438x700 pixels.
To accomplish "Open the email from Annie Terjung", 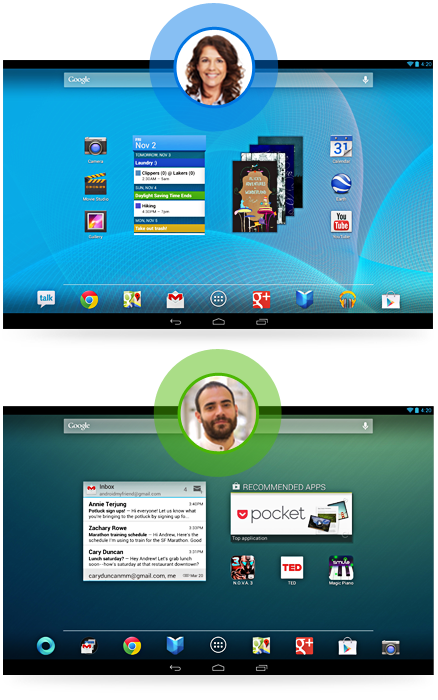I will coord(145,510).
